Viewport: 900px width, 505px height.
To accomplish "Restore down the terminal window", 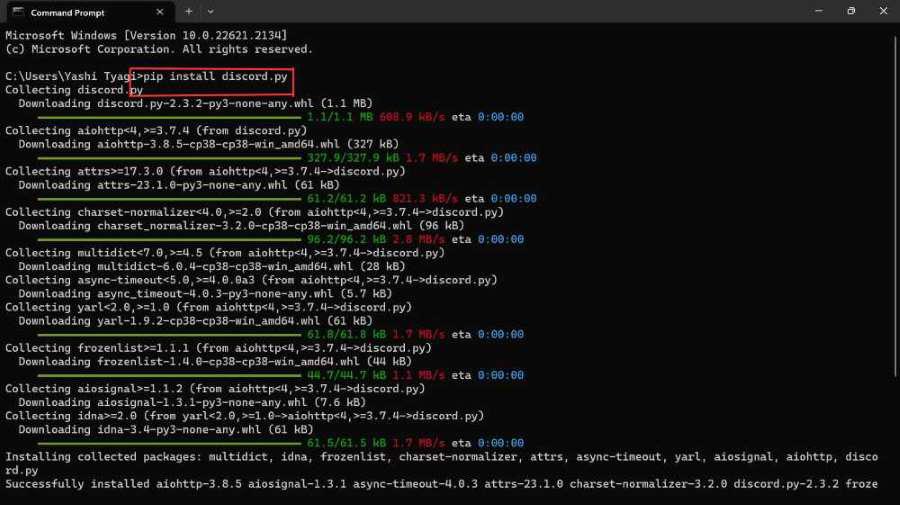I will [x=851, y=11].
